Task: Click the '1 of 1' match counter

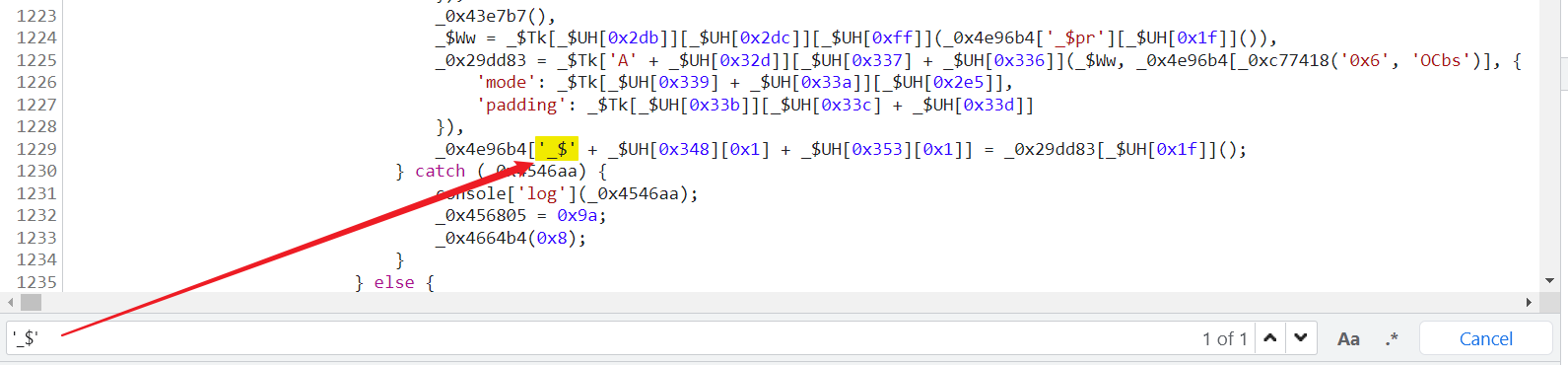Action: (x=1224, y=339)
